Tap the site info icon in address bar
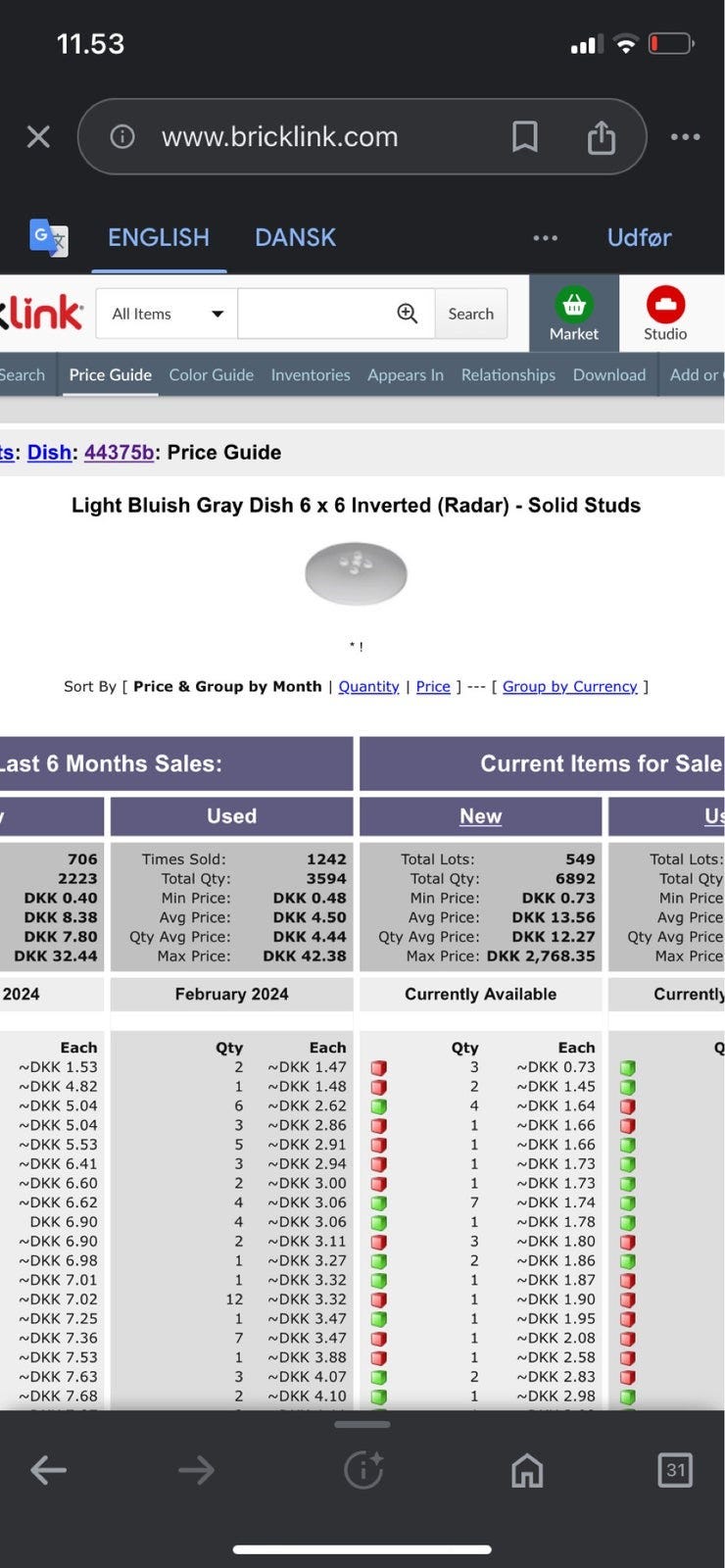 (x=122, y=136)
